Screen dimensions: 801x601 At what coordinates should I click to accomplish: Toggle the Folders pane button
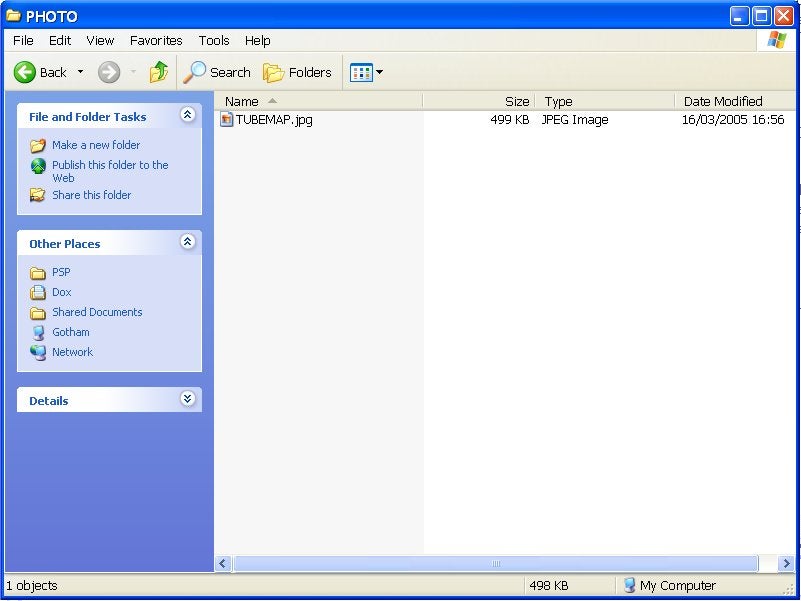pyautogui.click(x=297, y=73)
